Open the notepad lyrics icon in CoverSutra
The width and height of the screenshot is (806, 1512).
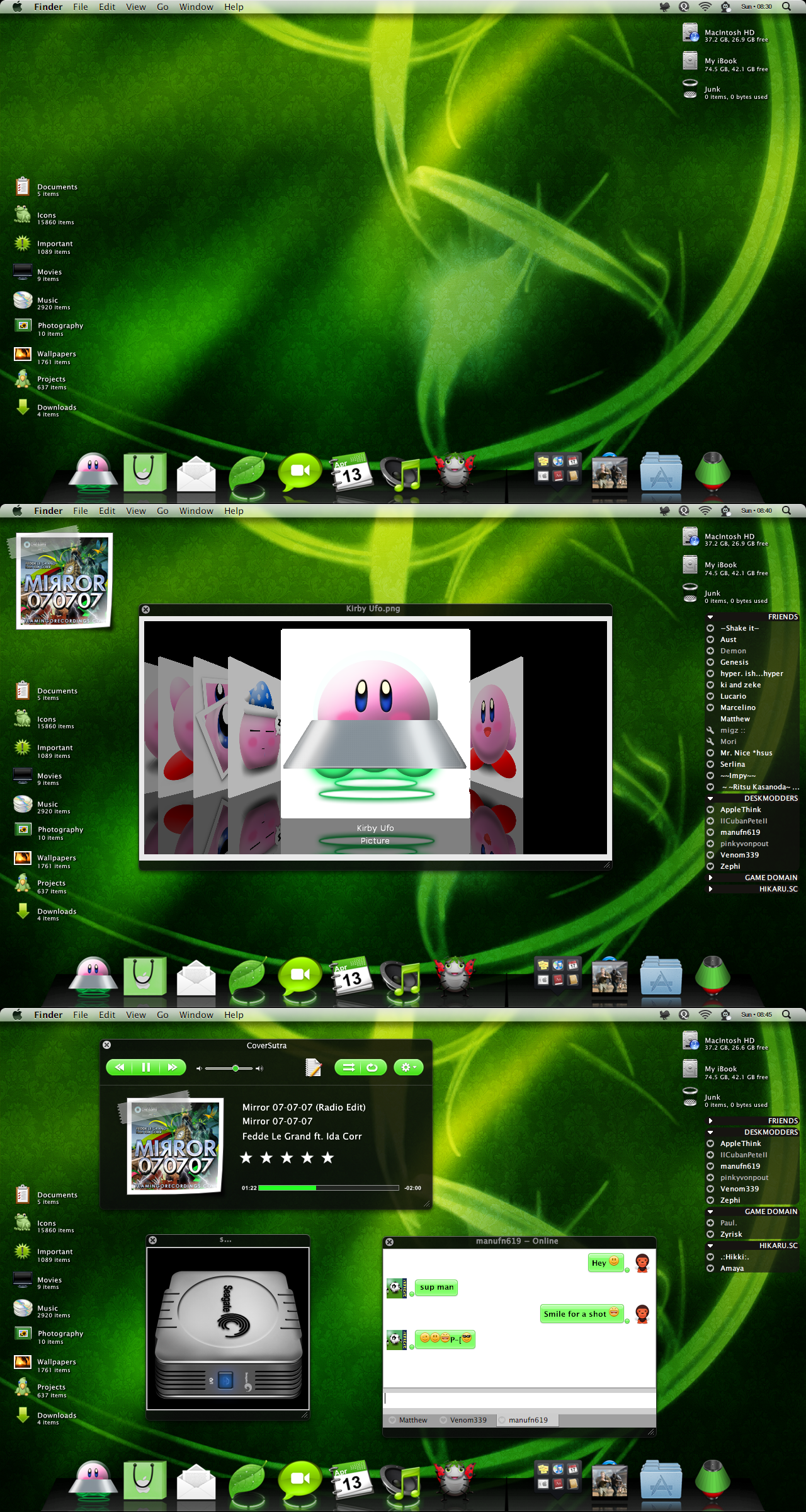coord(313,1067)
